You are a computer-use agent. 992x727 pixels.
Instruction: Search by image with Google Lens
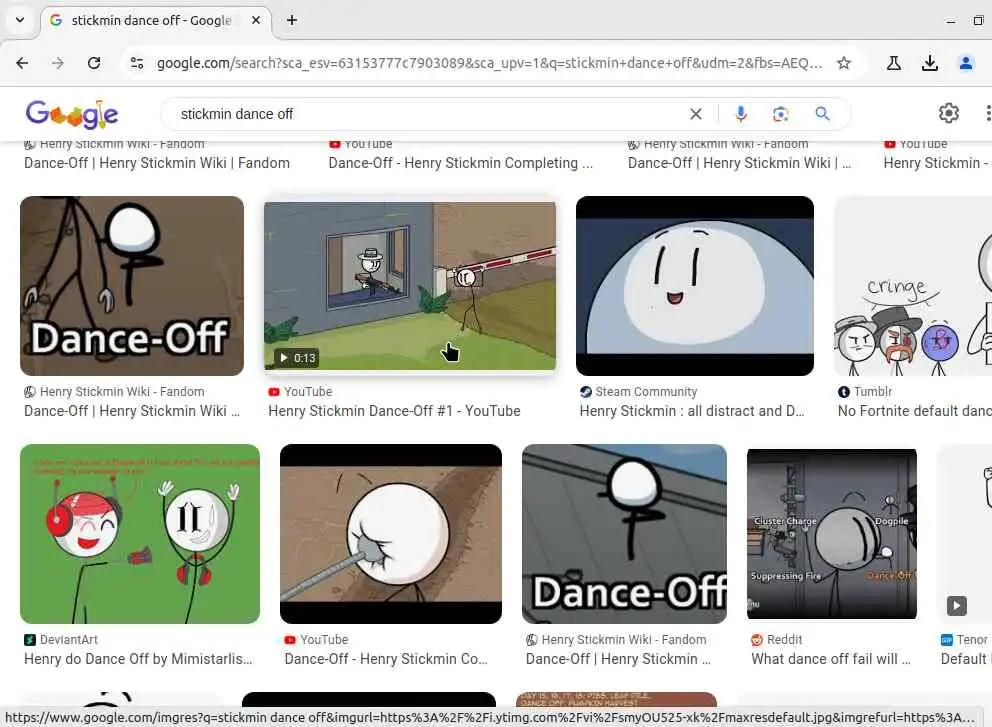tap(781, 114)
